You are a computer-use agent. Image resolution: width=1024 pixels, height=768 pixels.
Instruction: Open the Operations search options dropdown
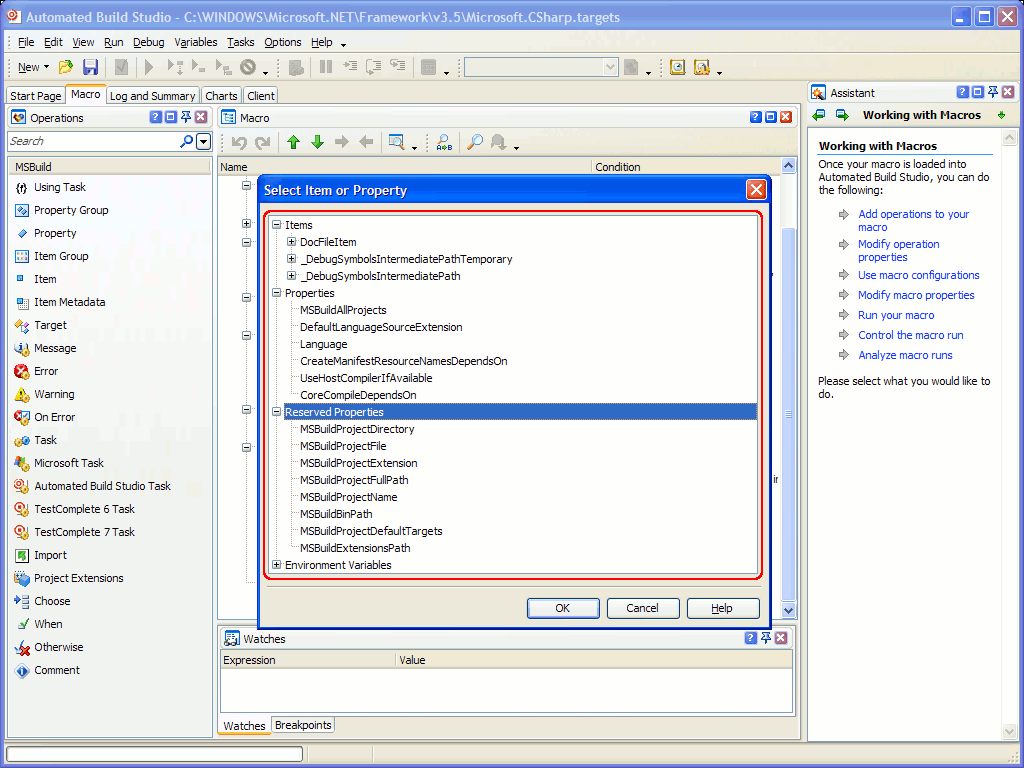click(204, 141)
